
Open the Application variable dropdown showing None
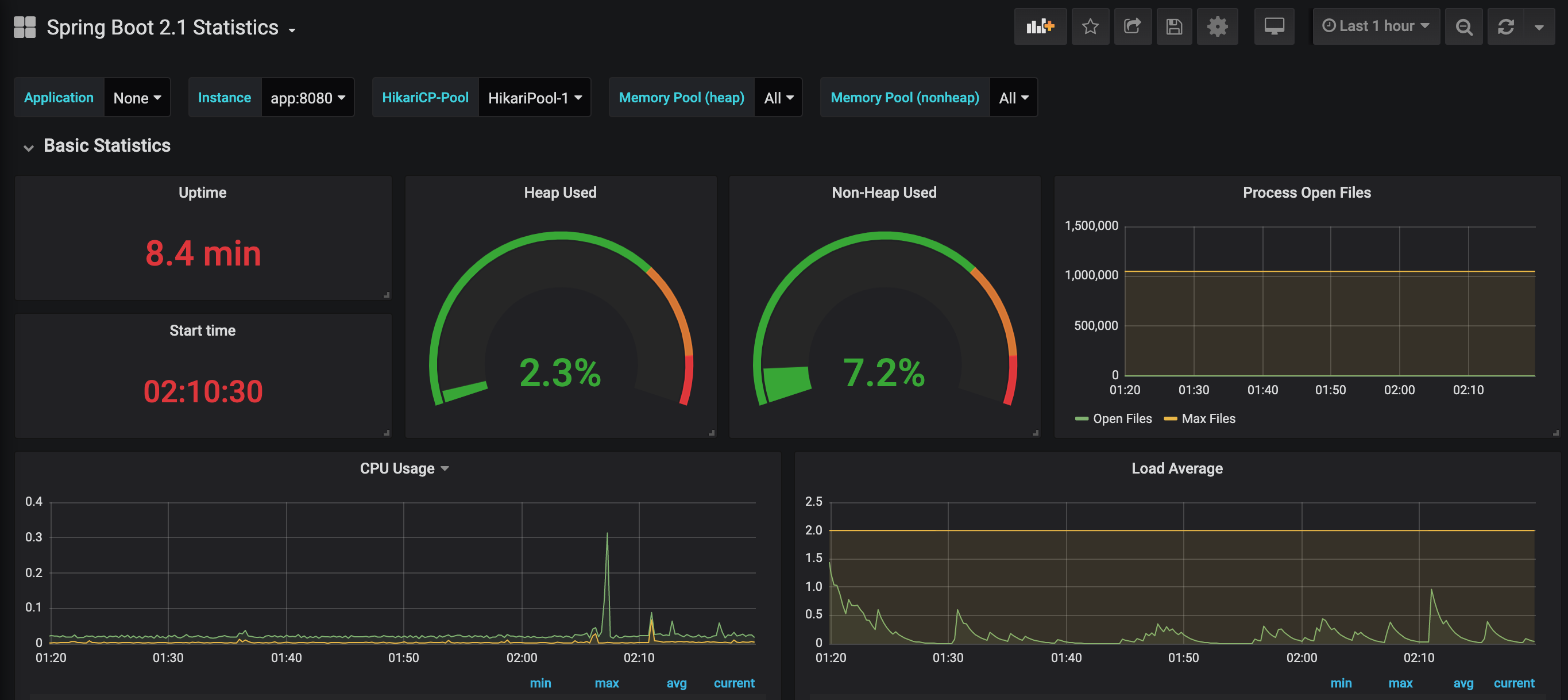click(137, 98)
